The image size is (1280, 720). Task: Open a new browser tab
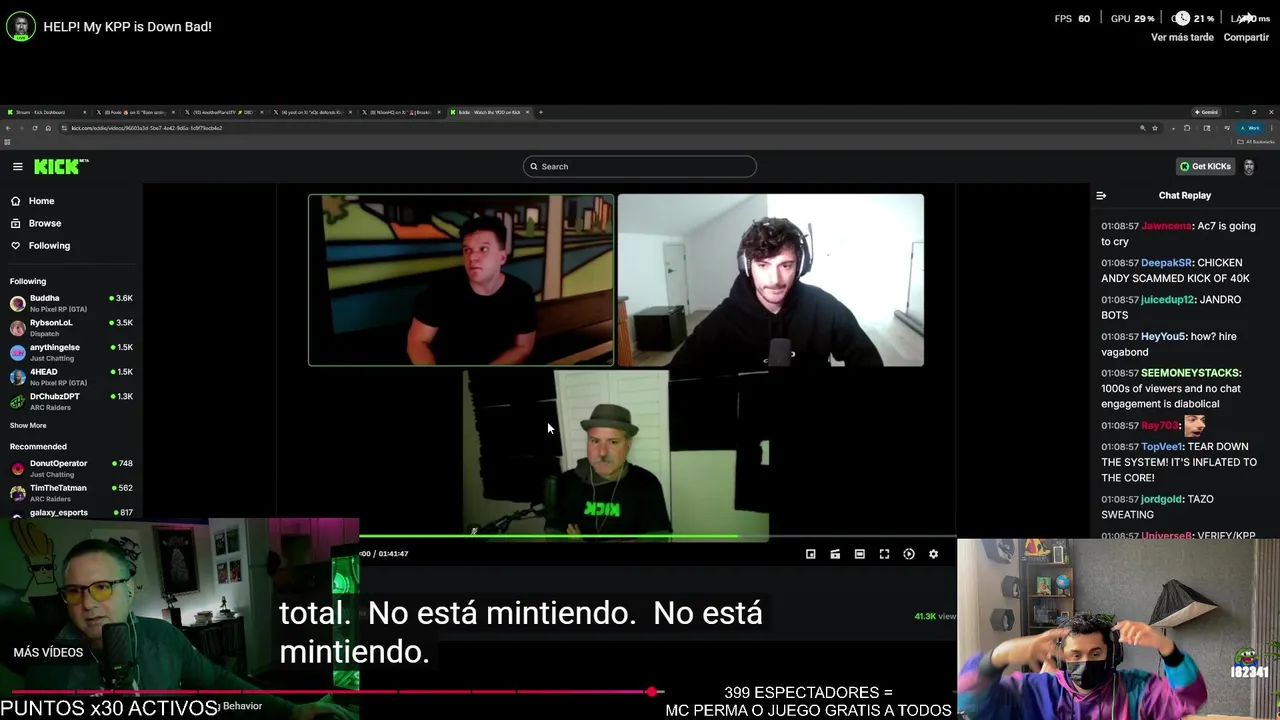click(541, 112)
